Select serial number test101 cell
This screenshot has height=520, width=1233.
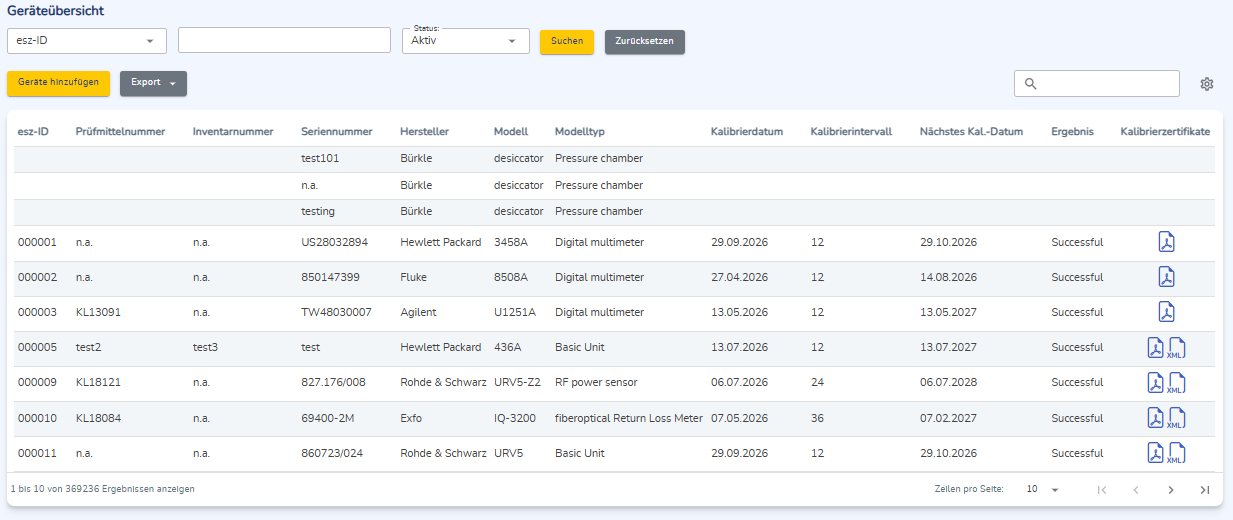pyautogui.click(x=320, y=159)
